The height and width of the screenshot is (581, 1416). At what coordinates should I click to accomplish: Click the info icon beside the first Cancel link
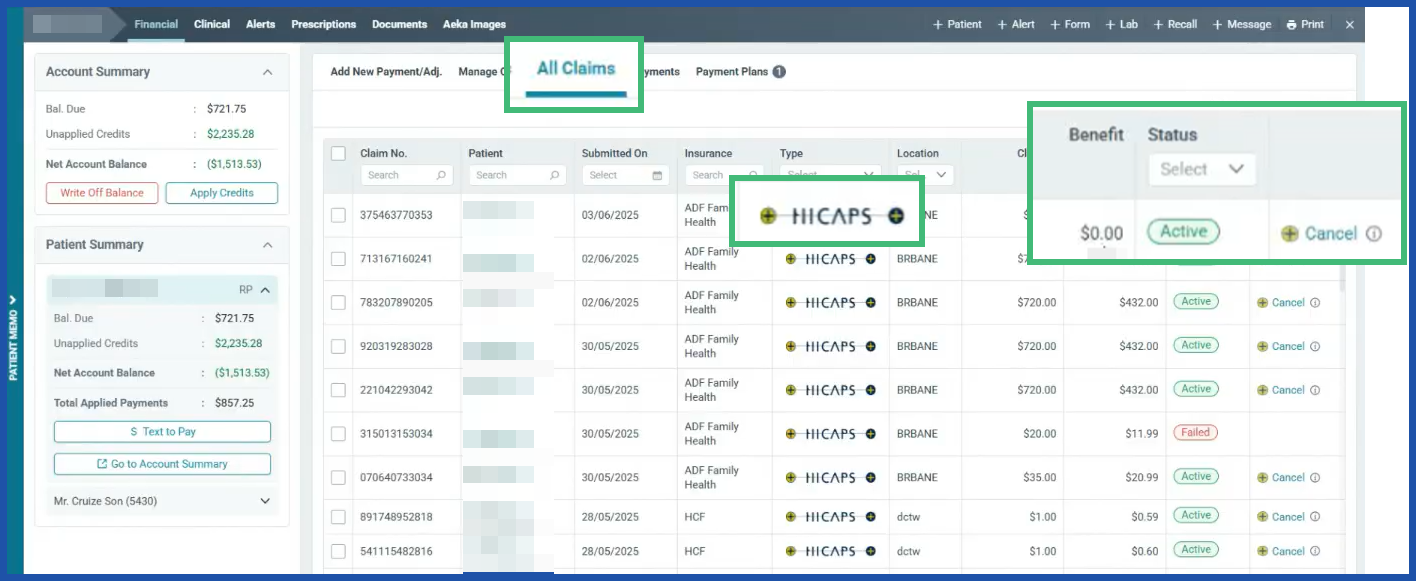(1376, 233)
